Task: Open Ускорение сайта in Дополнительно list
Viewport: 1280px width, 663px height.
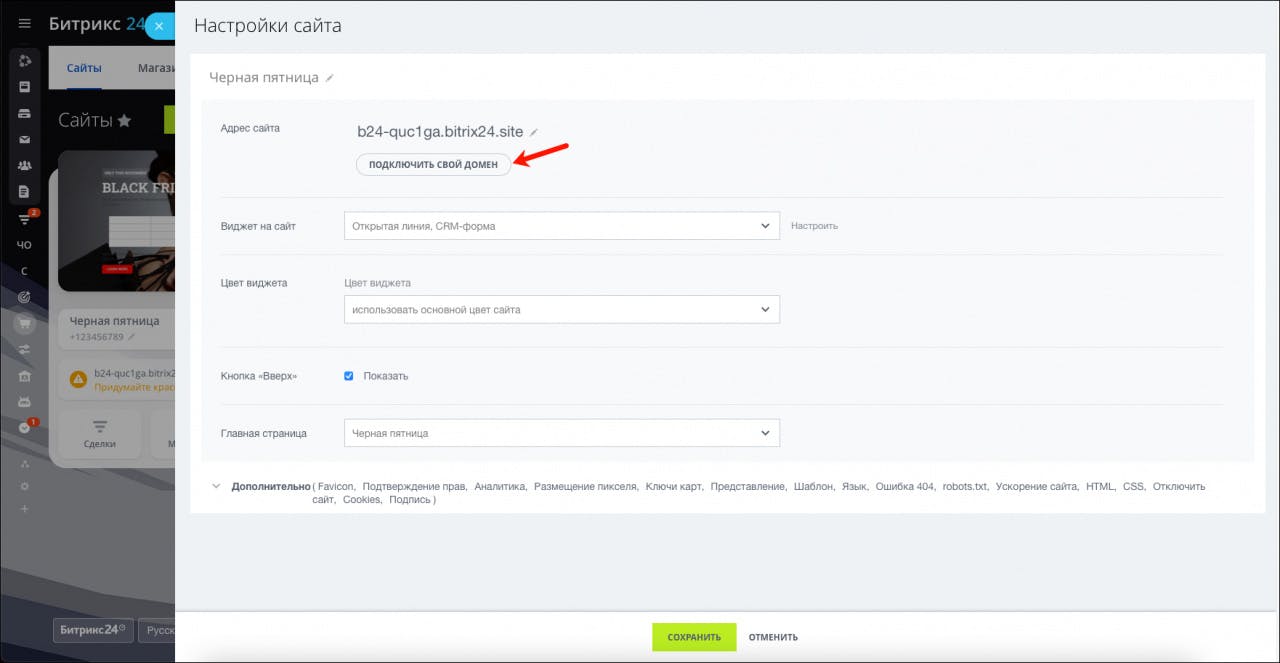Action: [1037, 487]
